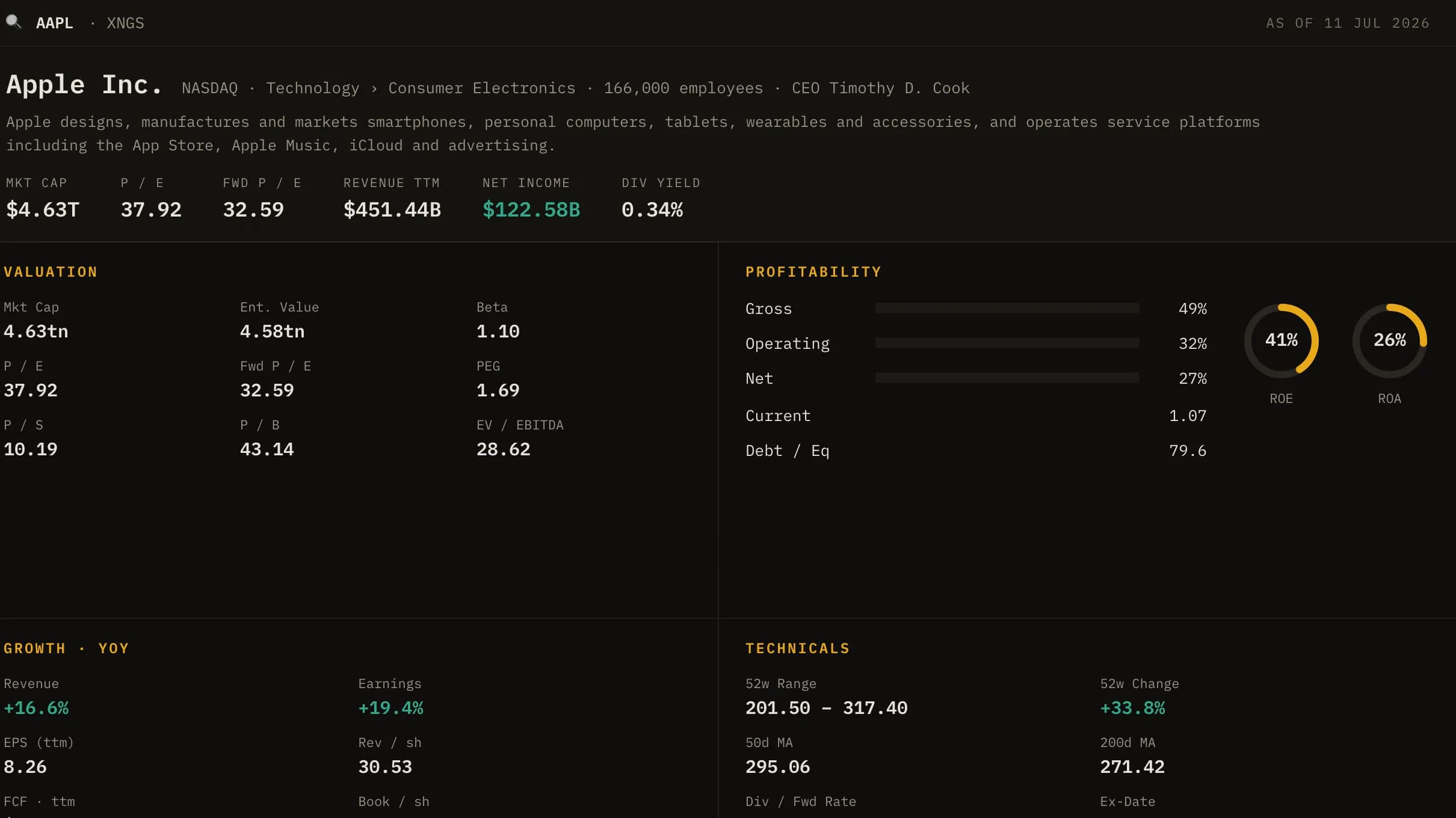Click the ROE 41% gauge ring
Image resolution: width=1456 pixels, height=818 pixels.
pos(1281,340)
